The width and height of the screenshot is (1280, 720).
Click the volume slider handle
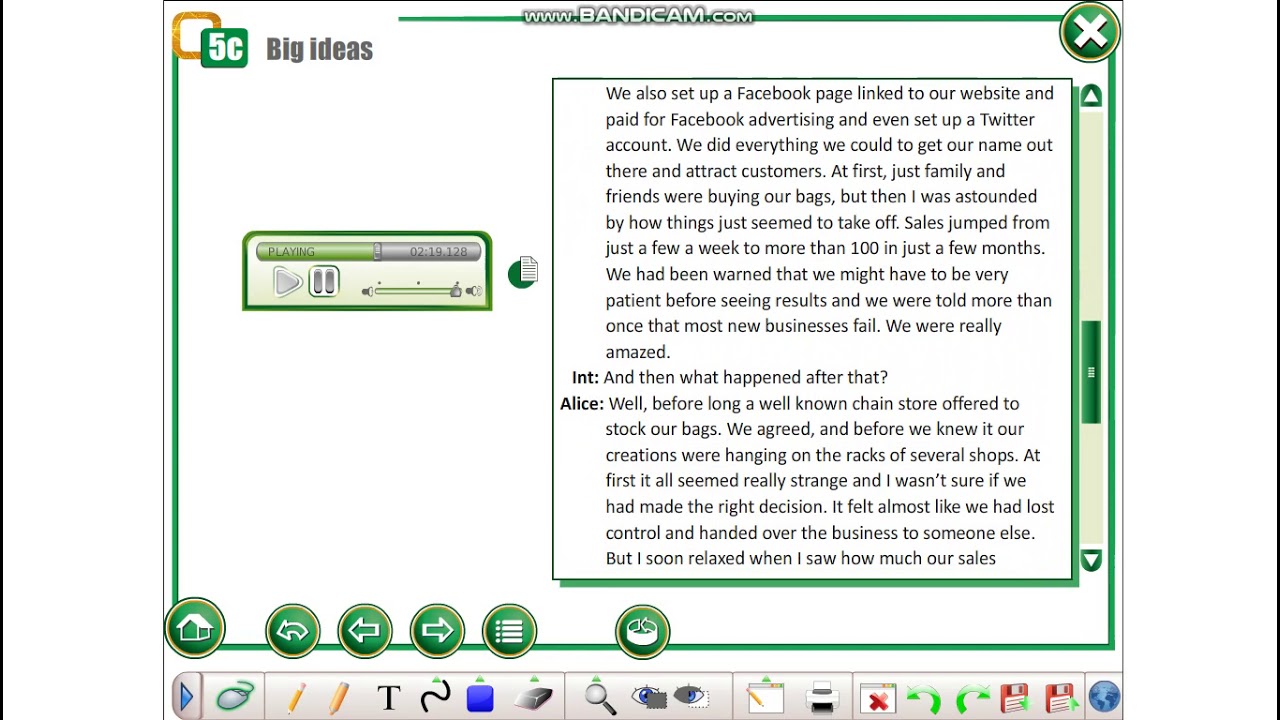coord(456,291)
